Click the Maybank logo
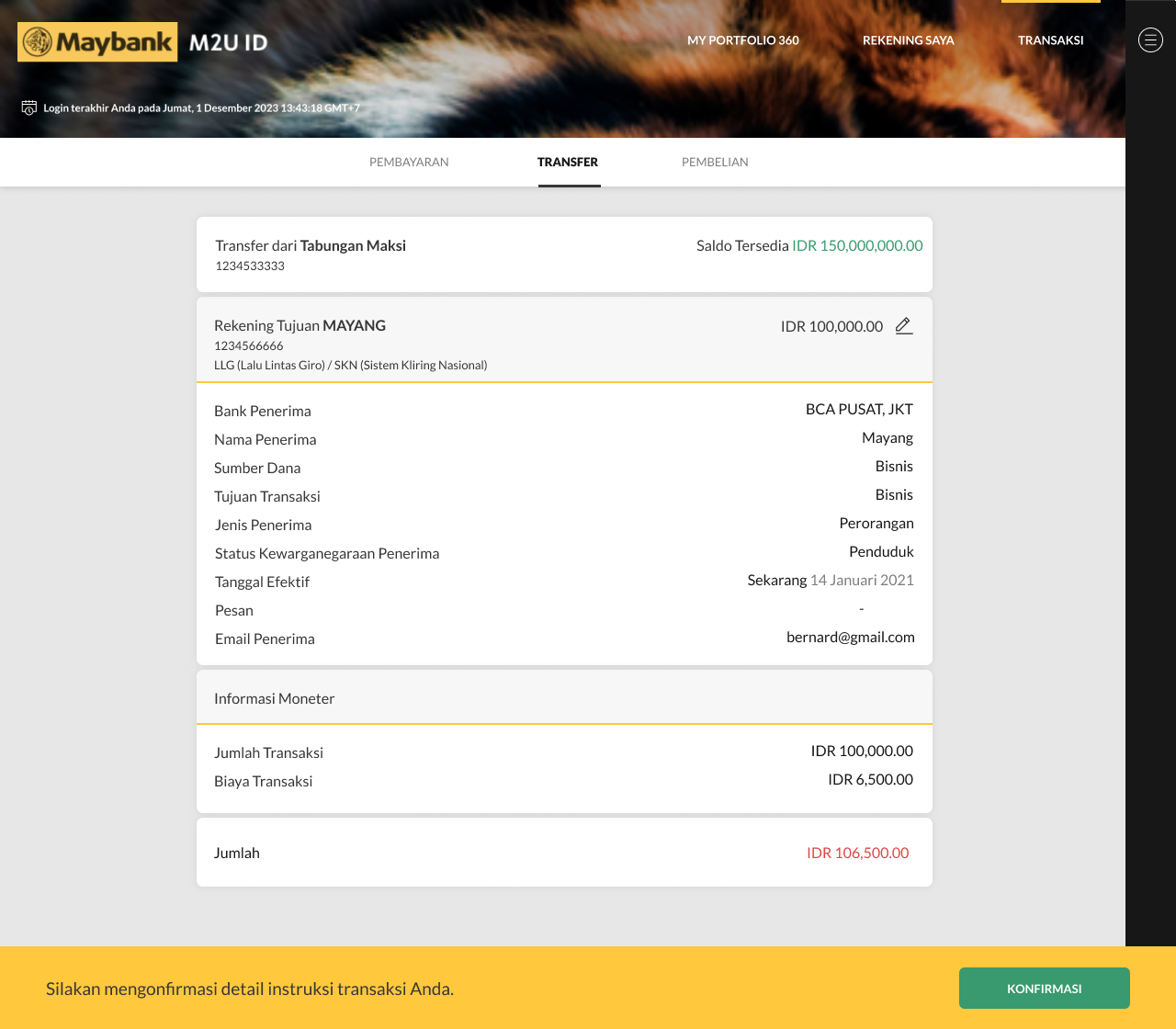 [96, 41]
